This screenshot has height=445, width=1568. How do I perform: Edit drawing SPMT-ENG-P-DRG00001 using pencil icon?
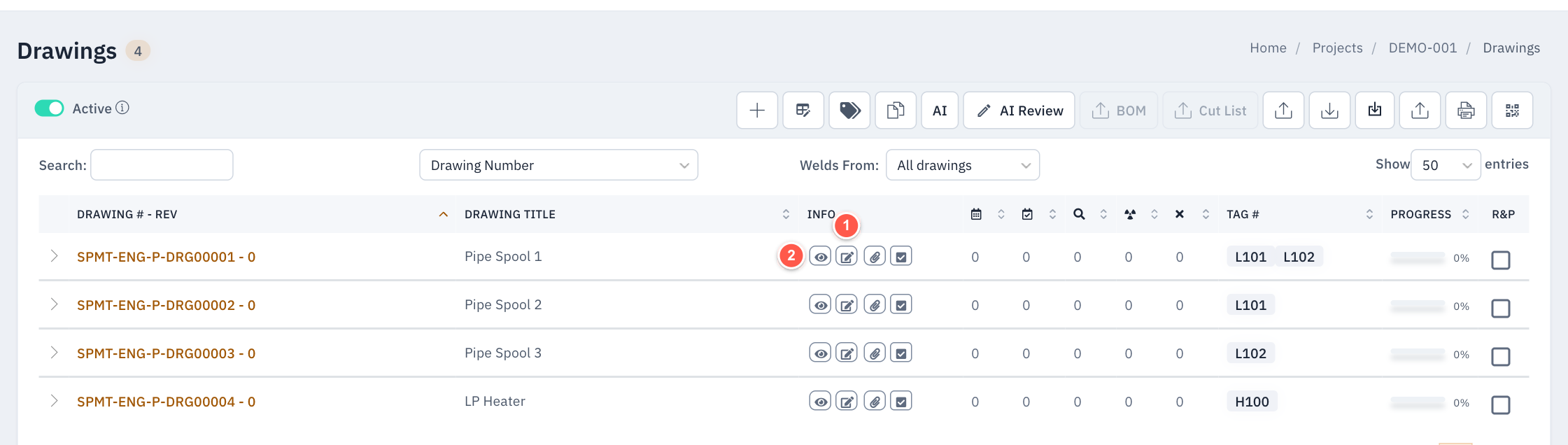click(847, 257)
